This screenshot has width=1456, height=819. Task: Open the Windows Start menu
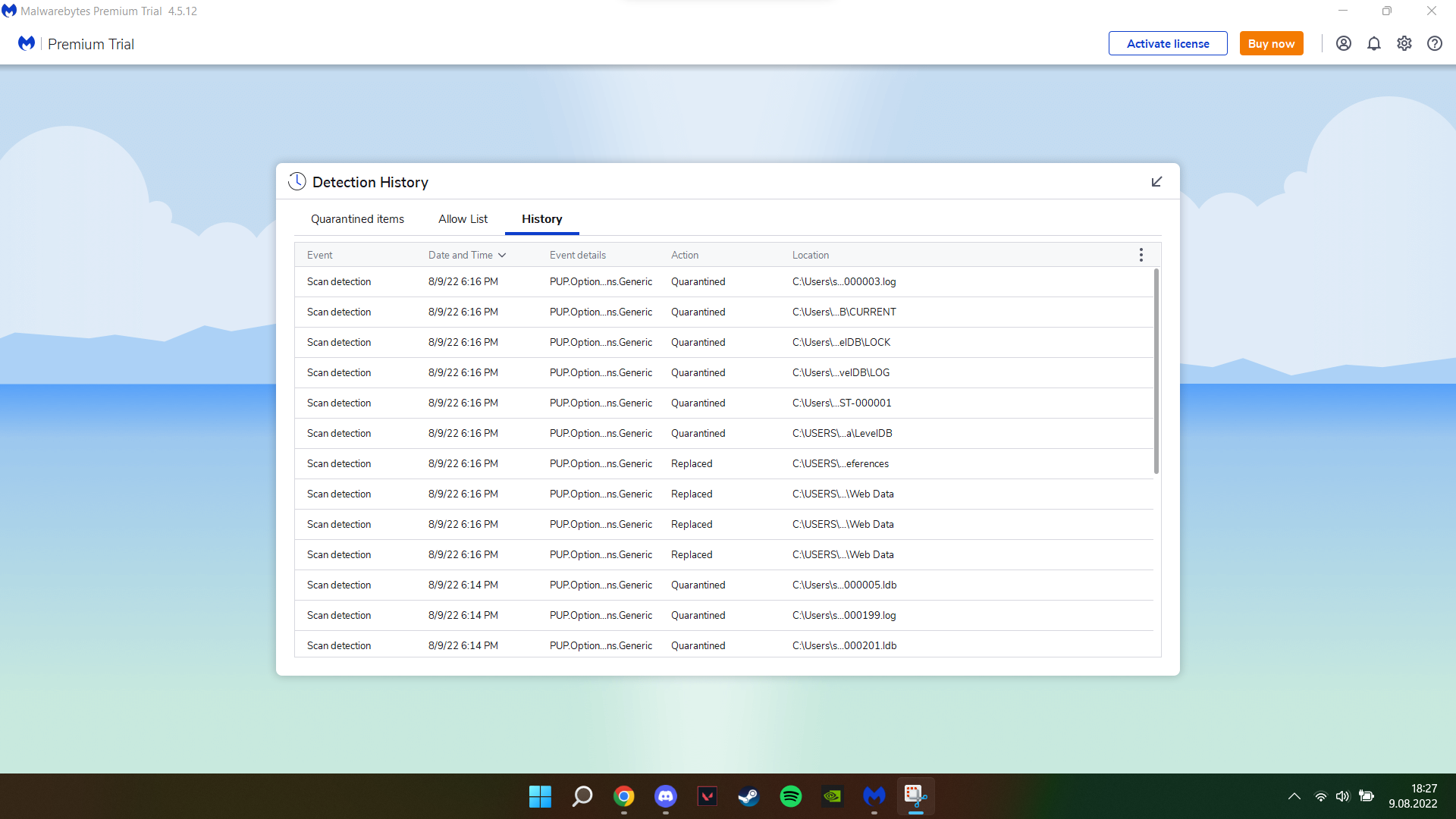540,796
